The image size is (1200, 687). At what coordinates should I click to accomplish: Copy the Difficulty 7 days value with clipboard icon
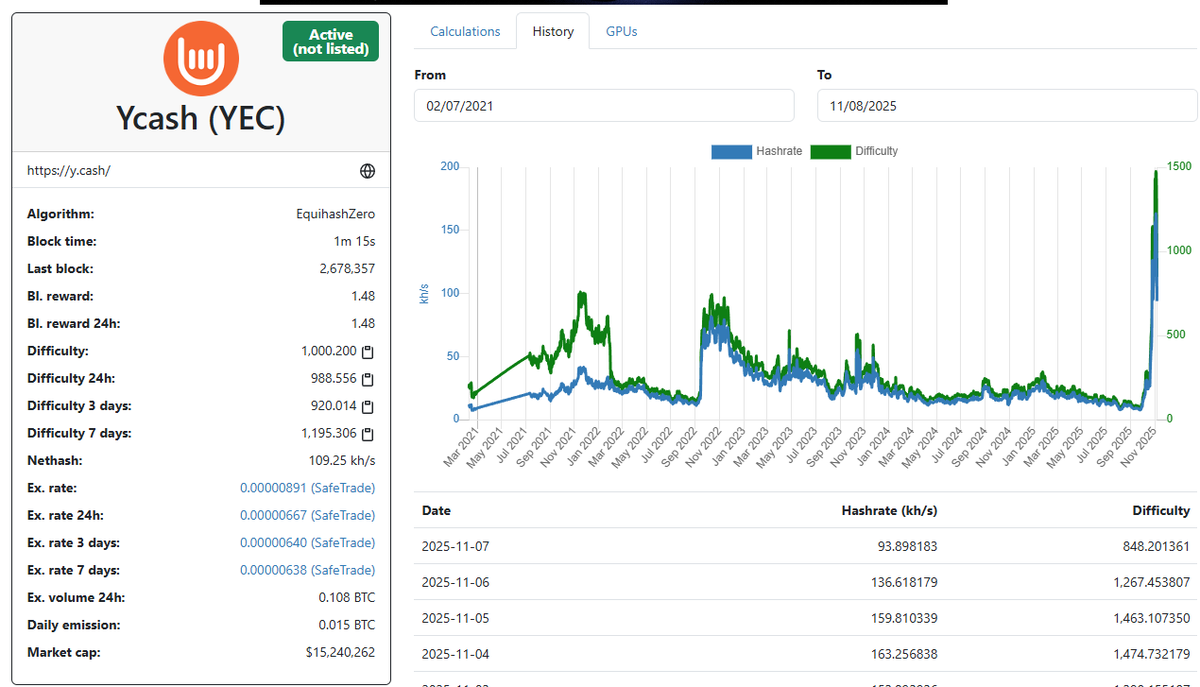[x=367, y=434]
